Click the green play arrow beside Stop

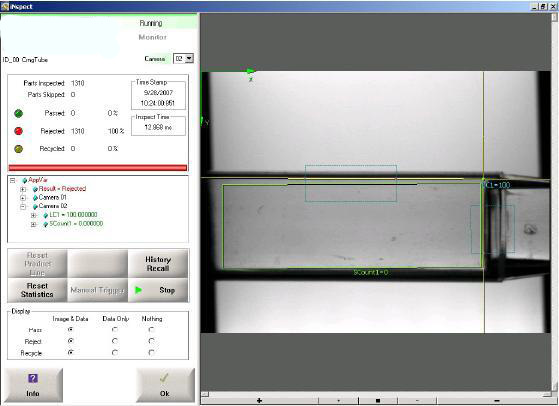pyautogui.click(x=139, y=290)
